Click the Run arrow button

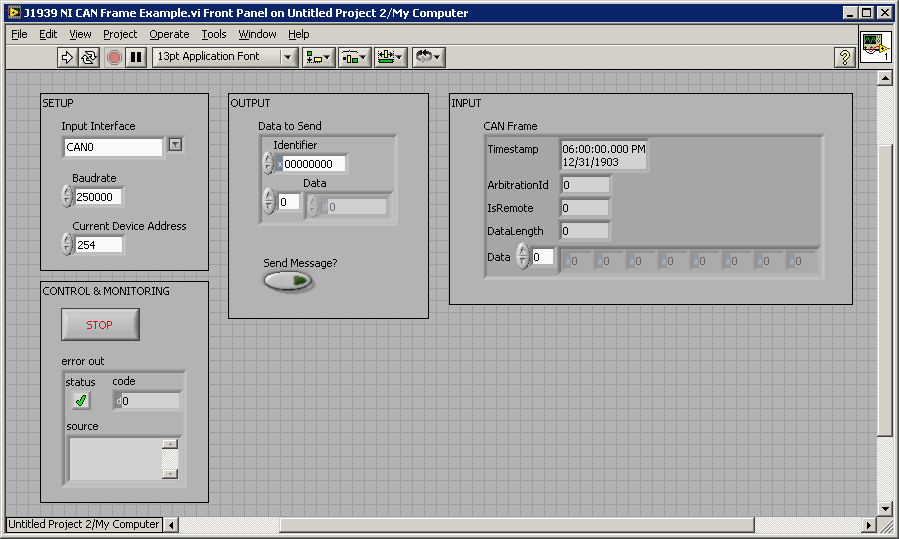(x=67, y=57)
